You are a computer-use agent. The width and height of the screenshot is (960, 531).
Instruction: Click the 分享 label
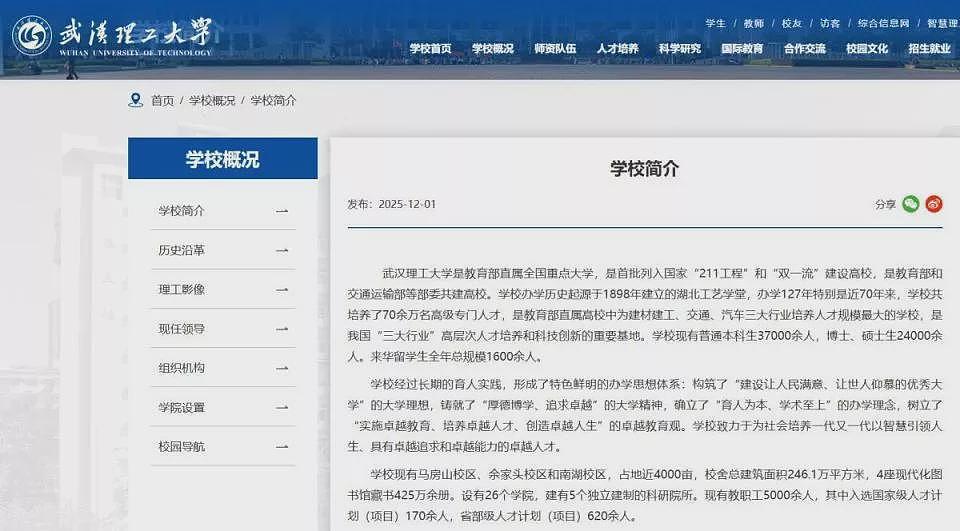(885, 205)
